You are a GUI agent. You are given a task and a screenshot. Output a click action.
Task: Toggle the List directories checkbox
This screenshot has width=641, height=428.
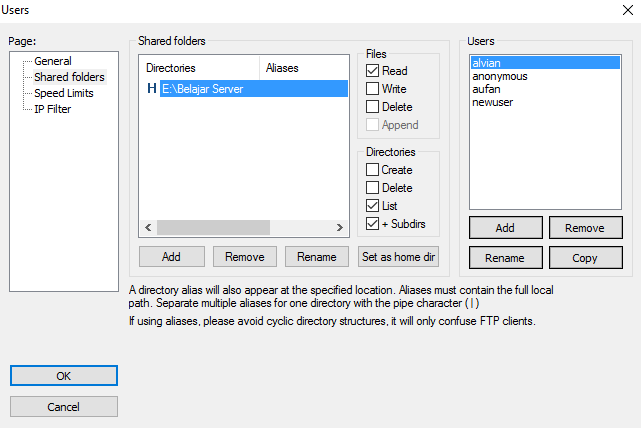coord(373,205)
